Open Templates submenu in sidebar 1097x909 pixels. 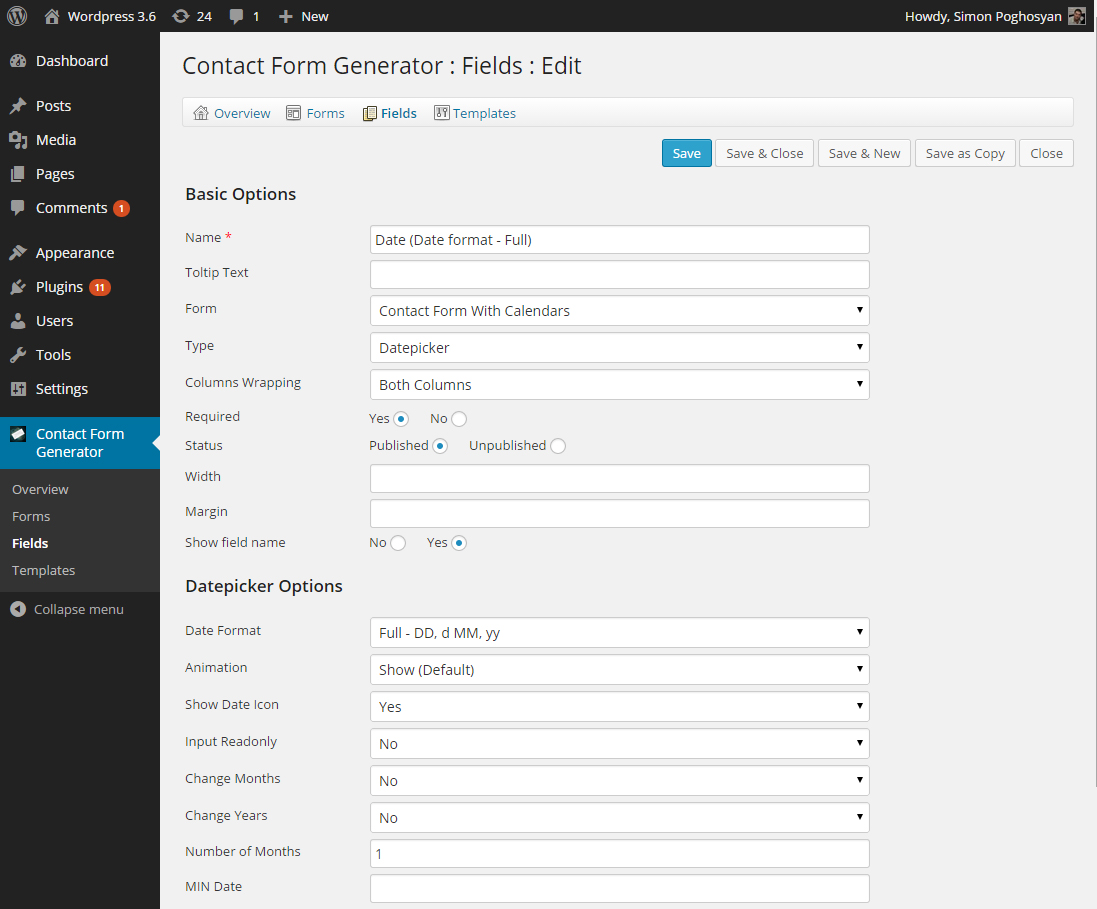(x=43, y=570)
